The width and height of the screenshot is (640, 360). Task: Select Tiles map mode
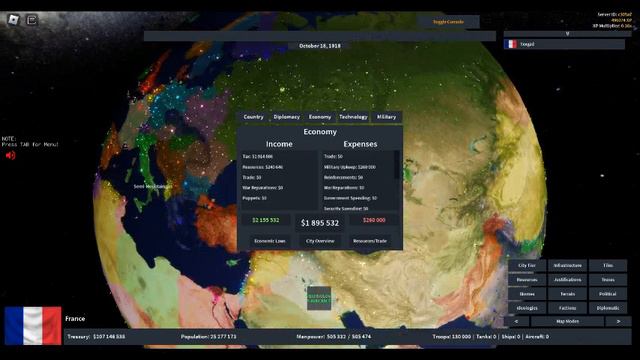coord(608,265)
